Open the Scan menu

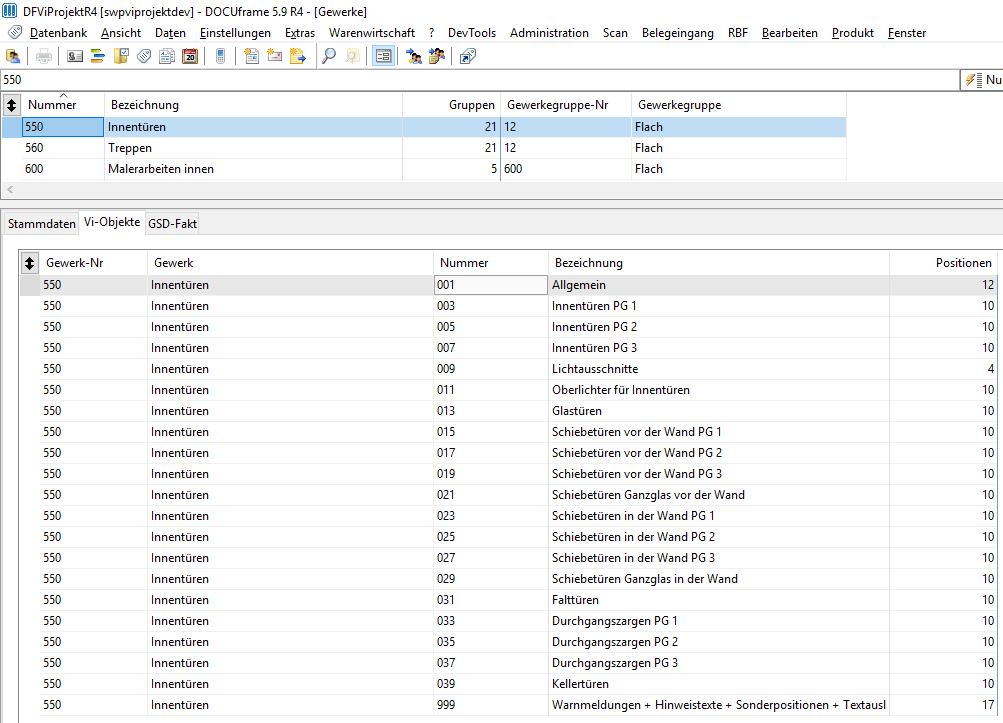pos(615,33)
